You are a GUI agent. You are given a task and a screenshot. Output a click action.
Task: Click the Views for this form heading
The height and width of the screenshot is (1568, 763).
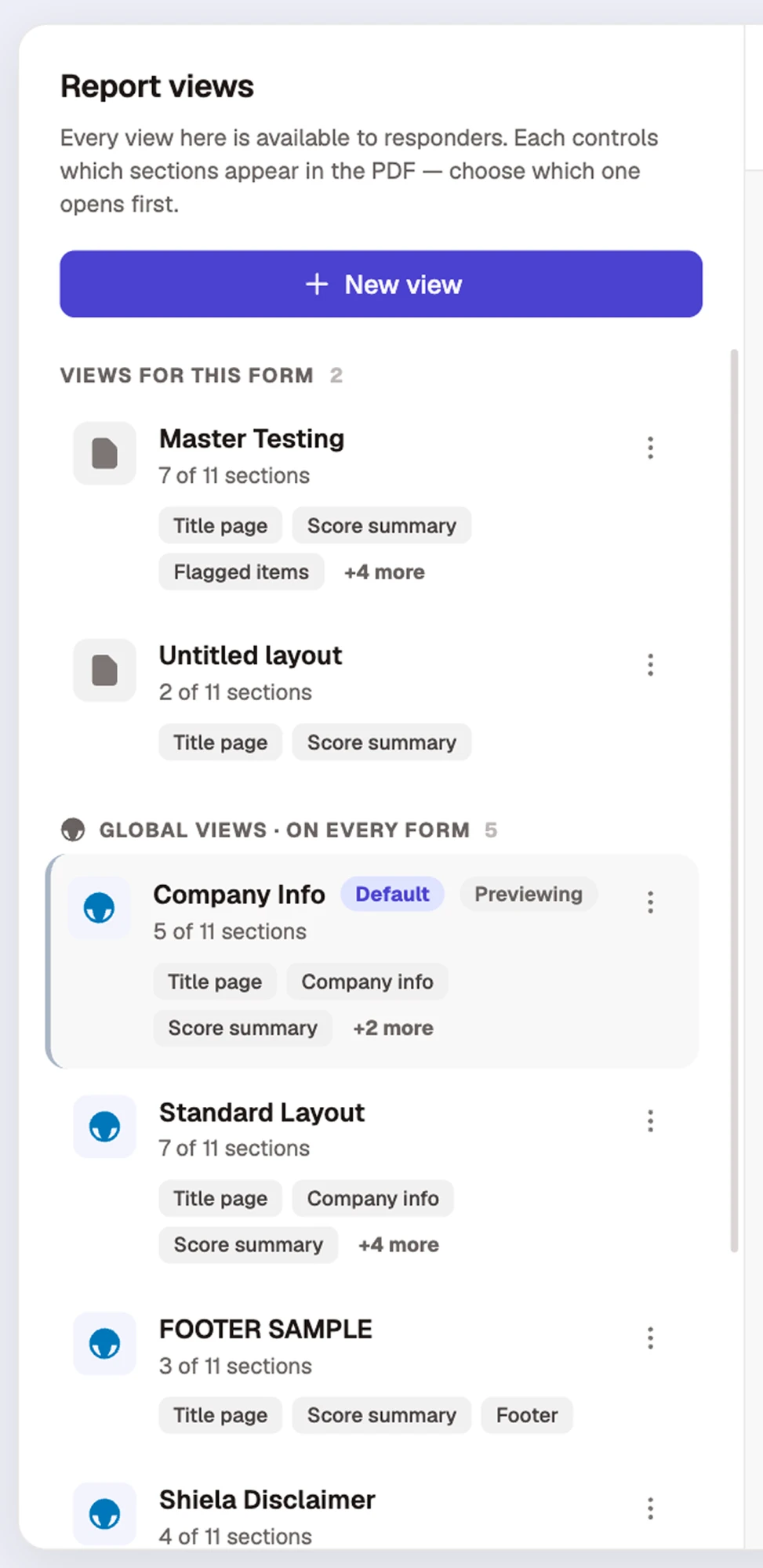[187, 376]
